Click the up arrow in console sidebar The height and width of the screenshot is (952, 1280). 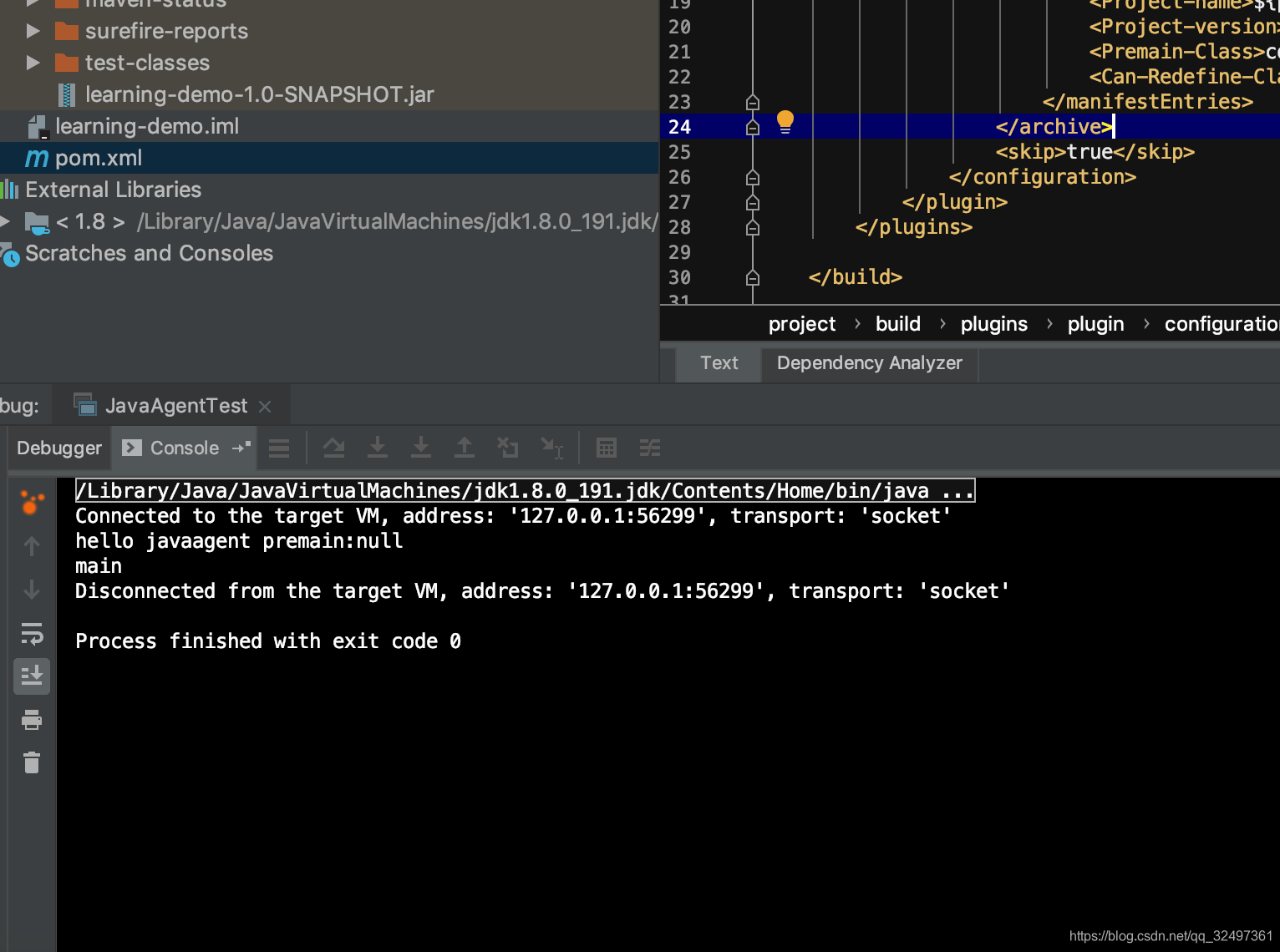(32, 546)
